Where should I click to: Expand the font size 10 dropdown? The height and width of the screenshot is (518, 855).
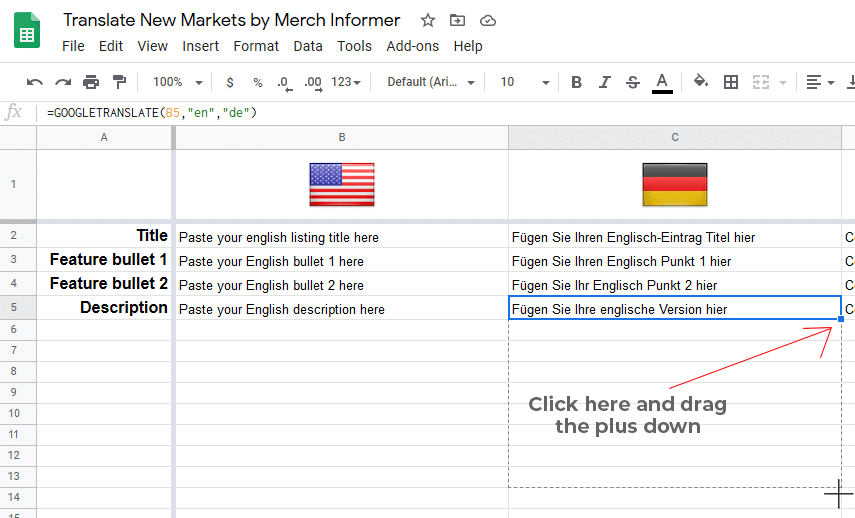point(525,82)
